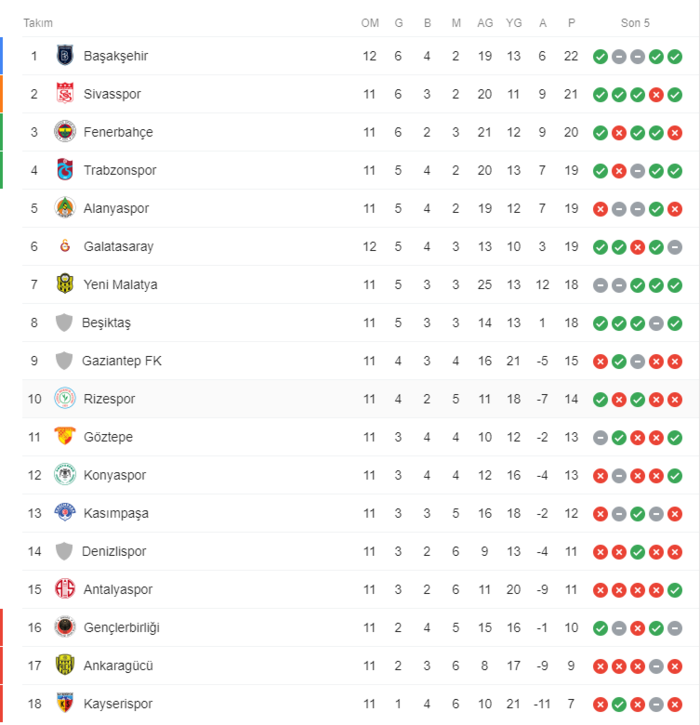Viewport: 700px width, 725px height.
Task: Click the Trabzonspor club logo
Action: pos(65,170)
